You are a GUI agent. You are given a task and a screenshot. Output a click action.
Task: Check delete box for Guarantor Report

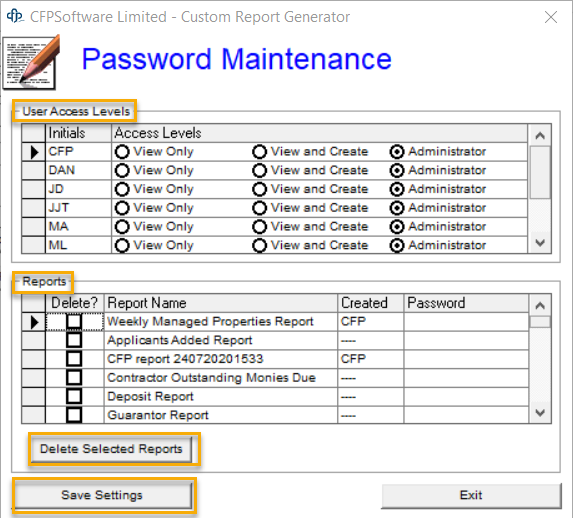(x=74, y=415)
